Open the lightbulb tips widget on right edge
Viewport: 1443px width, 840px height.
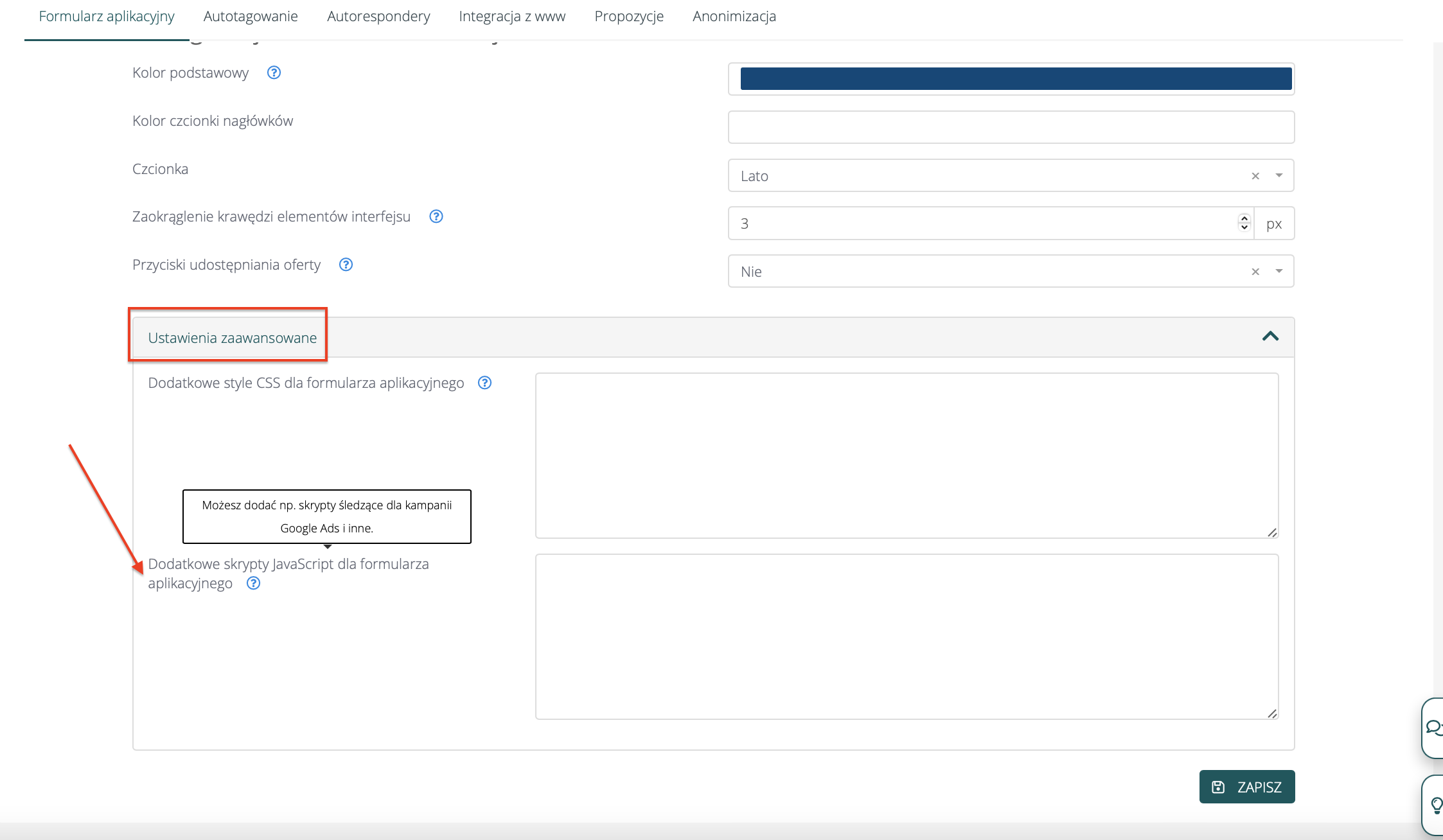pos(1436,805)
